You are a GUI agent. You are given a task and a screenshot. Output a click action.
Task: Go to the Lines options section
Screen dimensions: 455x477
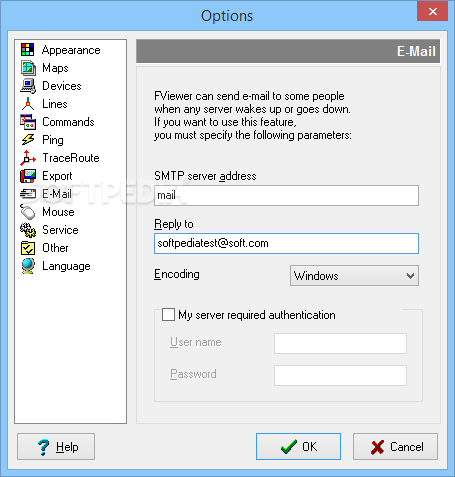click(55, 104)
